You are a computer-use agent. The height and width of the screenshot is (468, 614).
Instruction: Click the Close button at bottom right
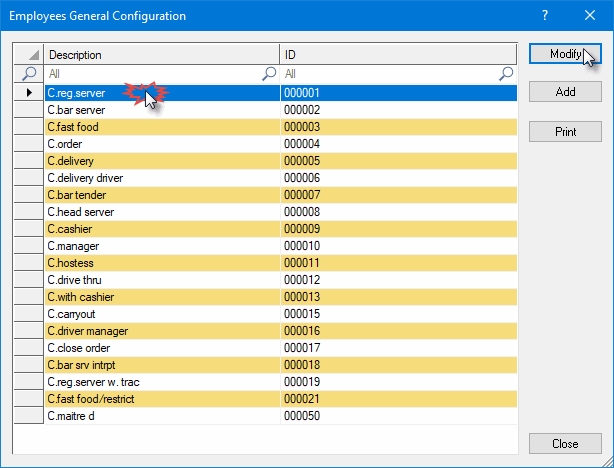pos(565,443)
